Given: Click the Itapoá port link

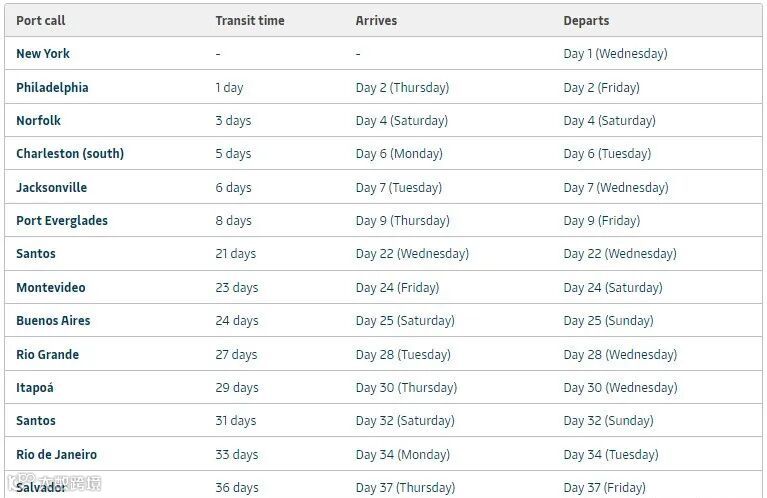Looking at the screenshot, I should (x=35, y=388).
